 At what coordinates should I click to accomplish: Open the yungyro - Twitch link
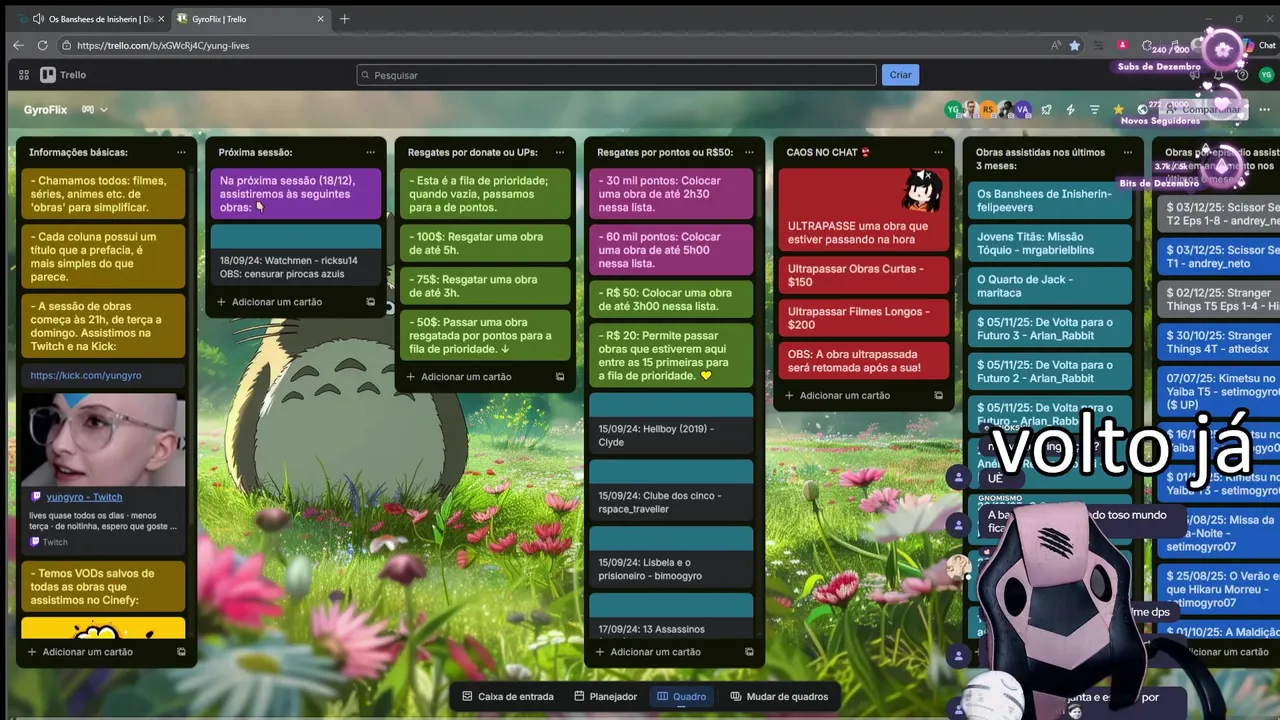84,496
